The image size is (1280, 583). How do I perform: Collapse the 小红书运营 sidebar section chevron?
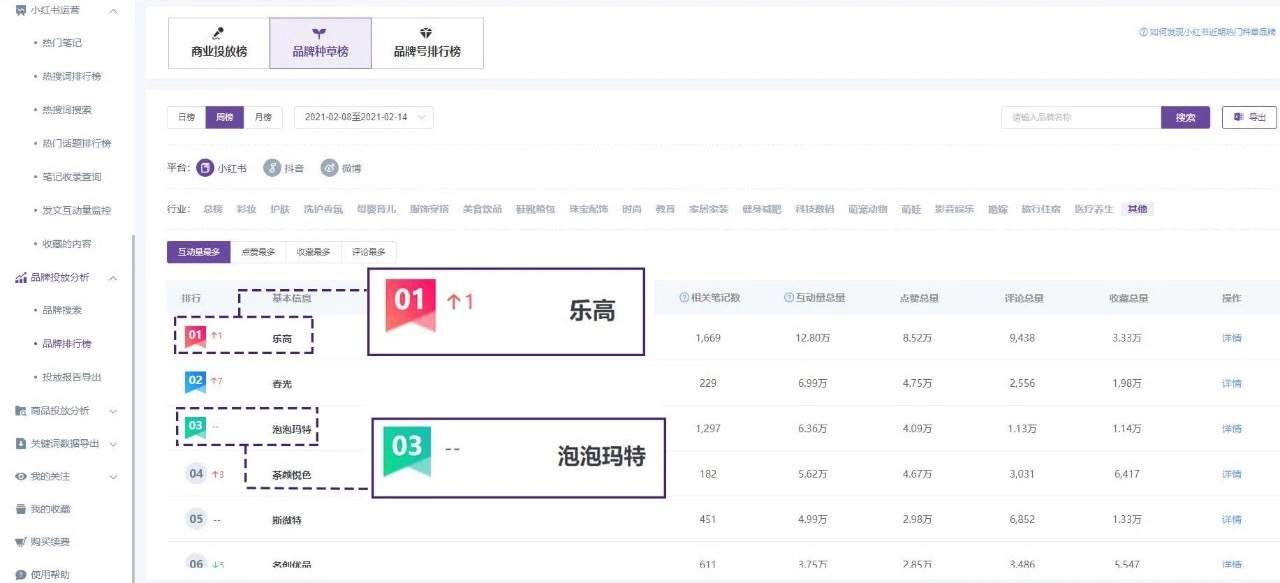[x=112, y=10]
